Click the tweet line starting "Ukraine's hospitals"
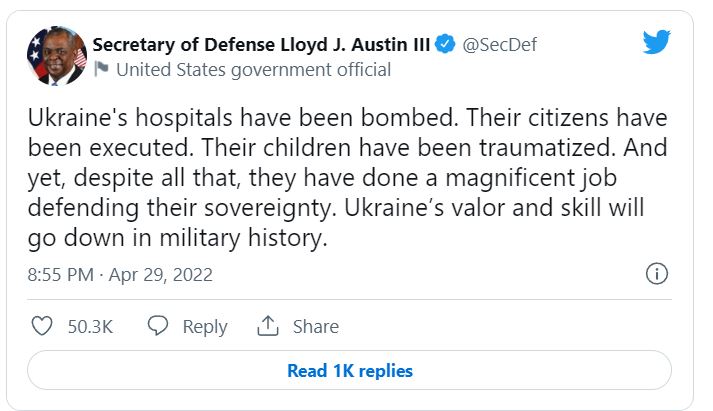The image size is (713, 411). point(346,118)
